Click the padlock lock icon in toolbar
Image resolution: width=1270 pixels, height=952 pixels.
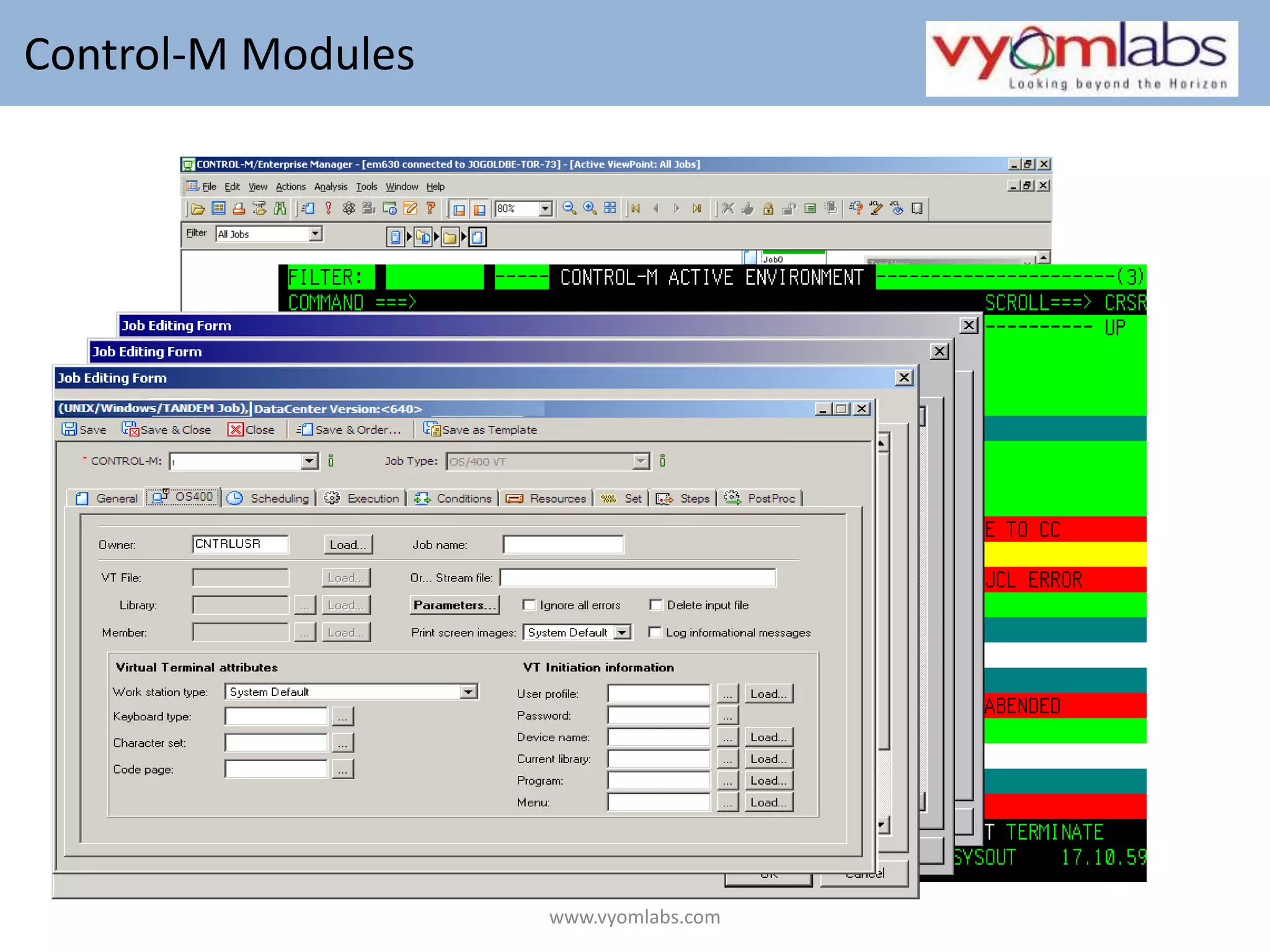coord(768,209)
